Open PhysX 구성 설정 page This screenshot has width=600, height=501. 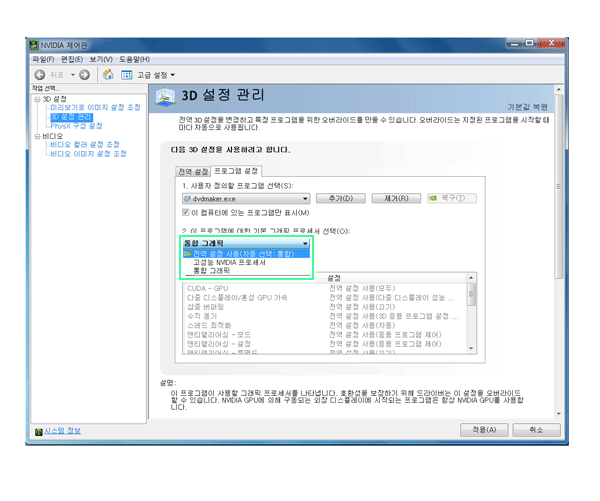coord(77,126)
